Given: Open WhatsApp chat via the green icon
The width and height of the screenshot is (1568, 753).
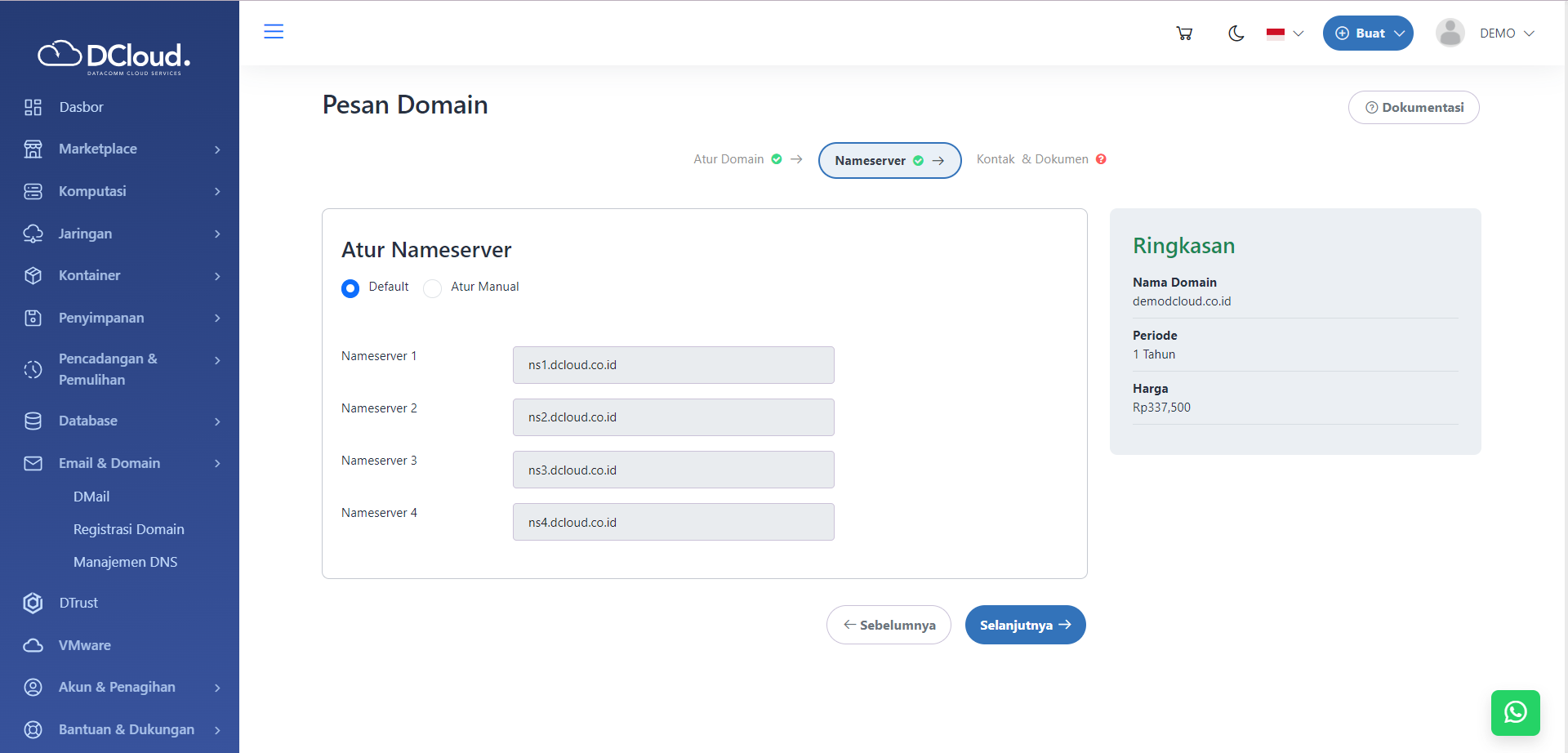Looking at the screenshot, I should (x=1516, y=712).
